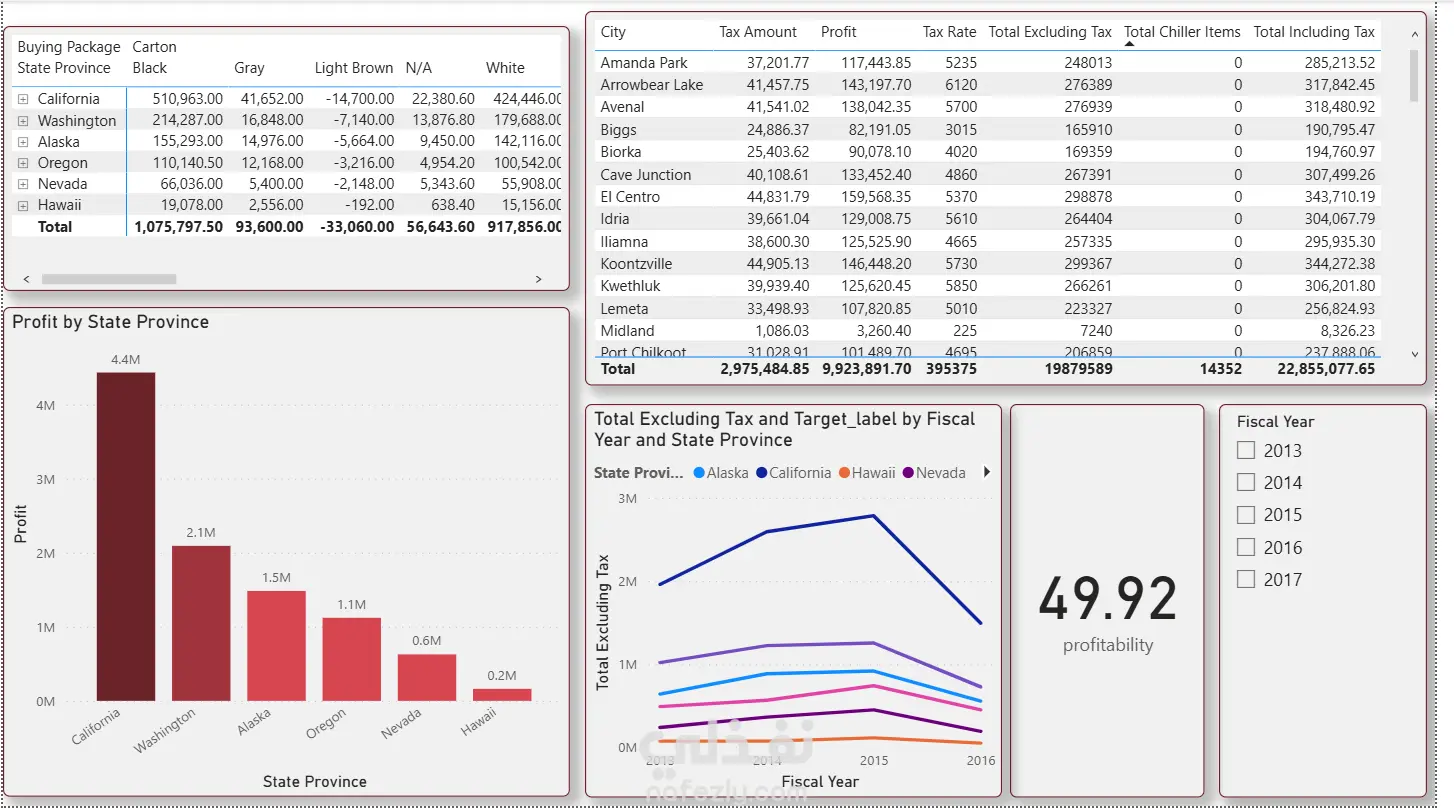Click the Kwethluk city row
1454x808 pixels.
click(x=988, y=286)
